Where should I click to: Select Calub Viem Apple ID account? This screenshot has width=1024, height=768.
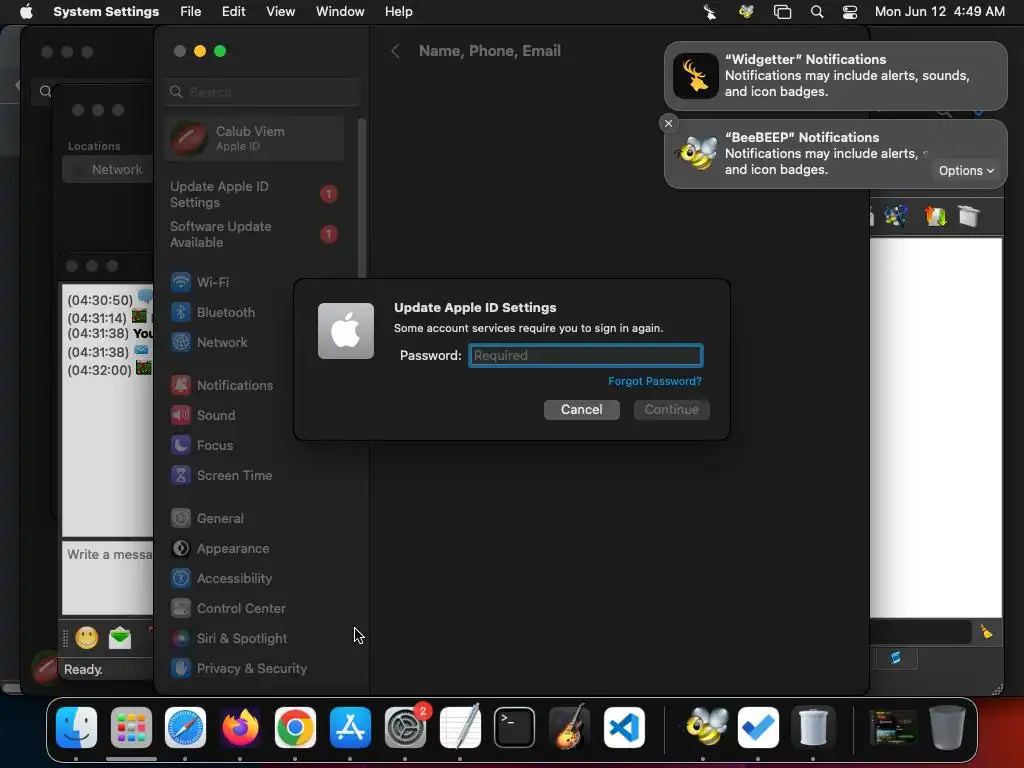(255, 138)
